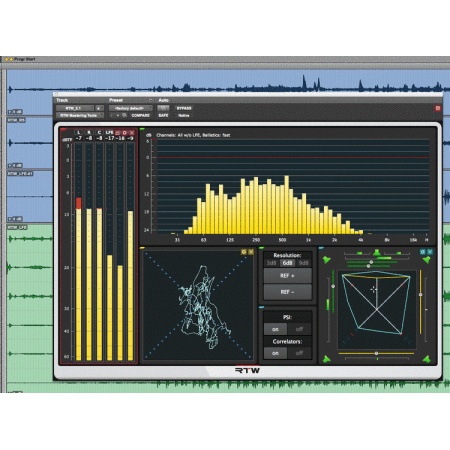Image resolution: width=450 pixels, height=450 pixels.
Task: Click the 'Channels: All w/o LFE' analyzer caption
Action: 193,135
